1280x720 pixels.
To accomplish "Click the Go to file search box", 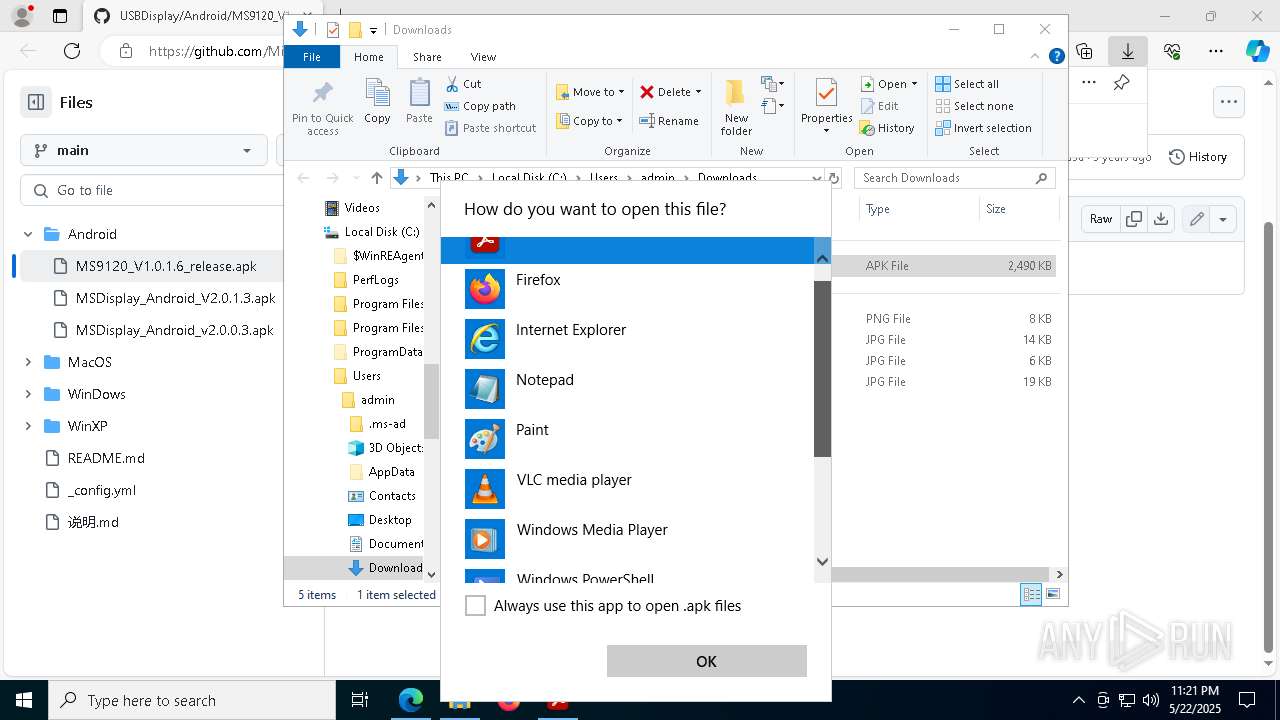I will pyautogui.click(x=152, y=190).
